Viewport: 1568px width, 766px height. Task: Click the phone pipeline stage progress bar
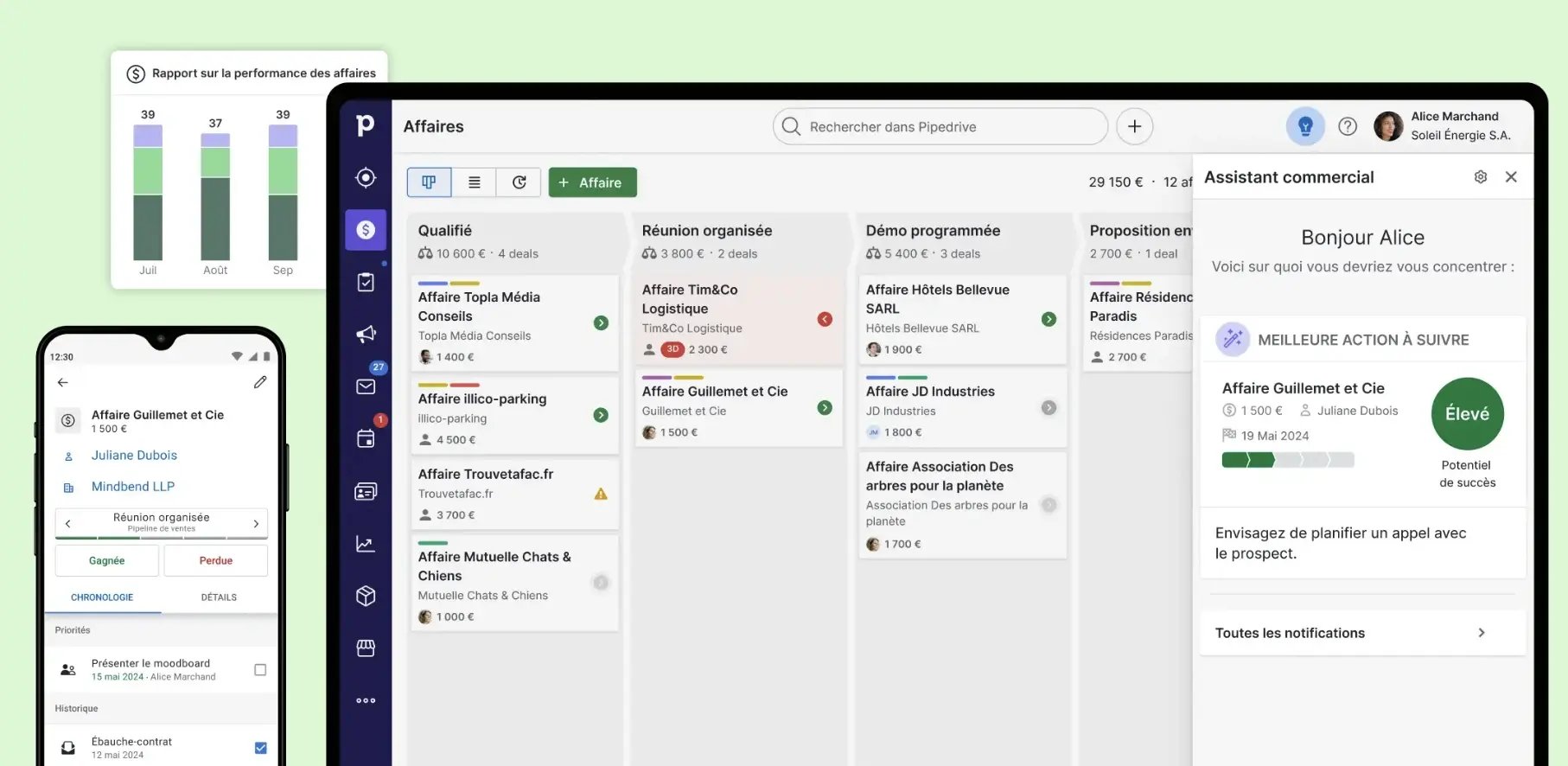162,538
